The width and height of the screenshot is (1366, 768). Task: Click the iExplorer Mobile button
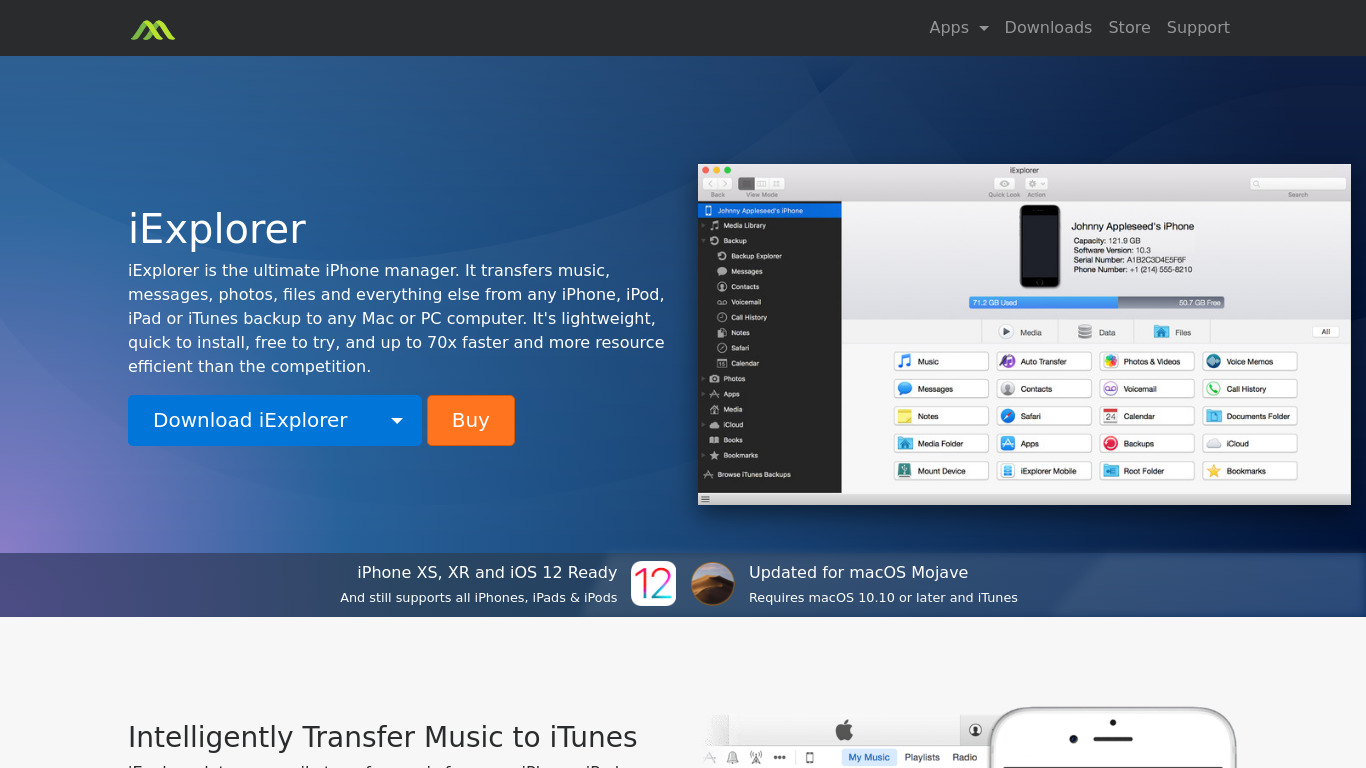point(1044,471)
